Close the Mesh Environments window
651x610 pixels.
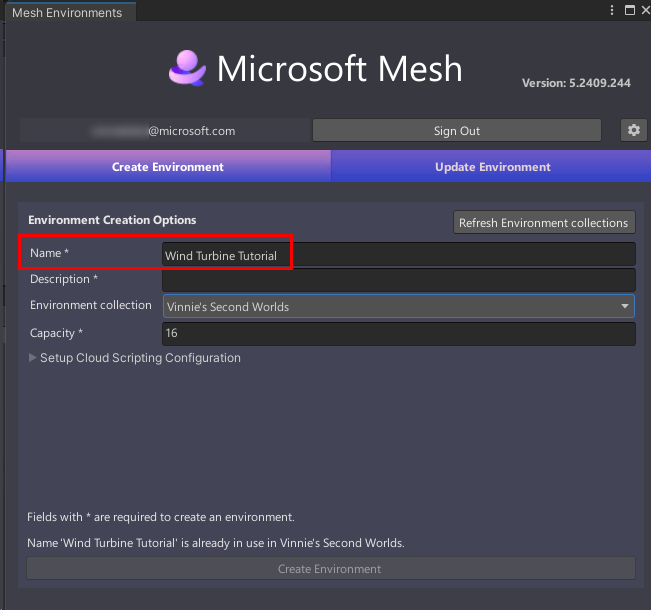[646, 10]
